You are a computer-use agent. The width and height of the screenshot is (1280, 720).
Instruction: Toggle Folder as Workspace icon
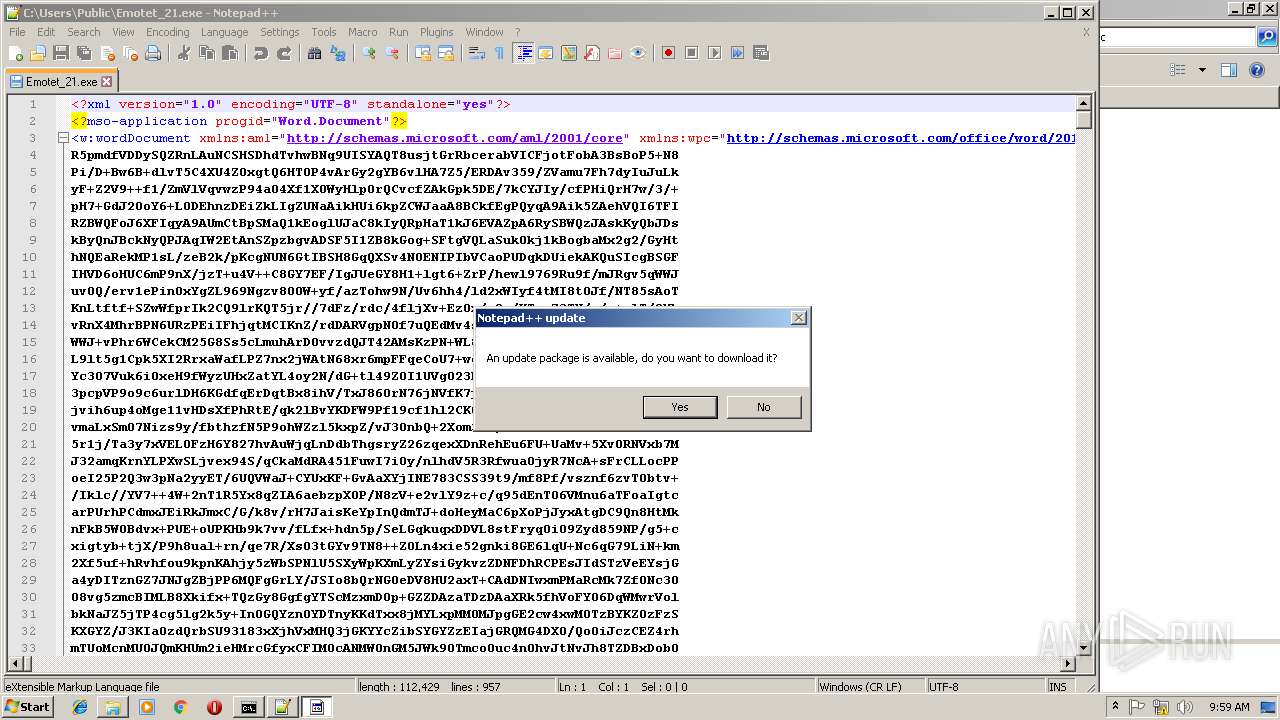point(615,53)
